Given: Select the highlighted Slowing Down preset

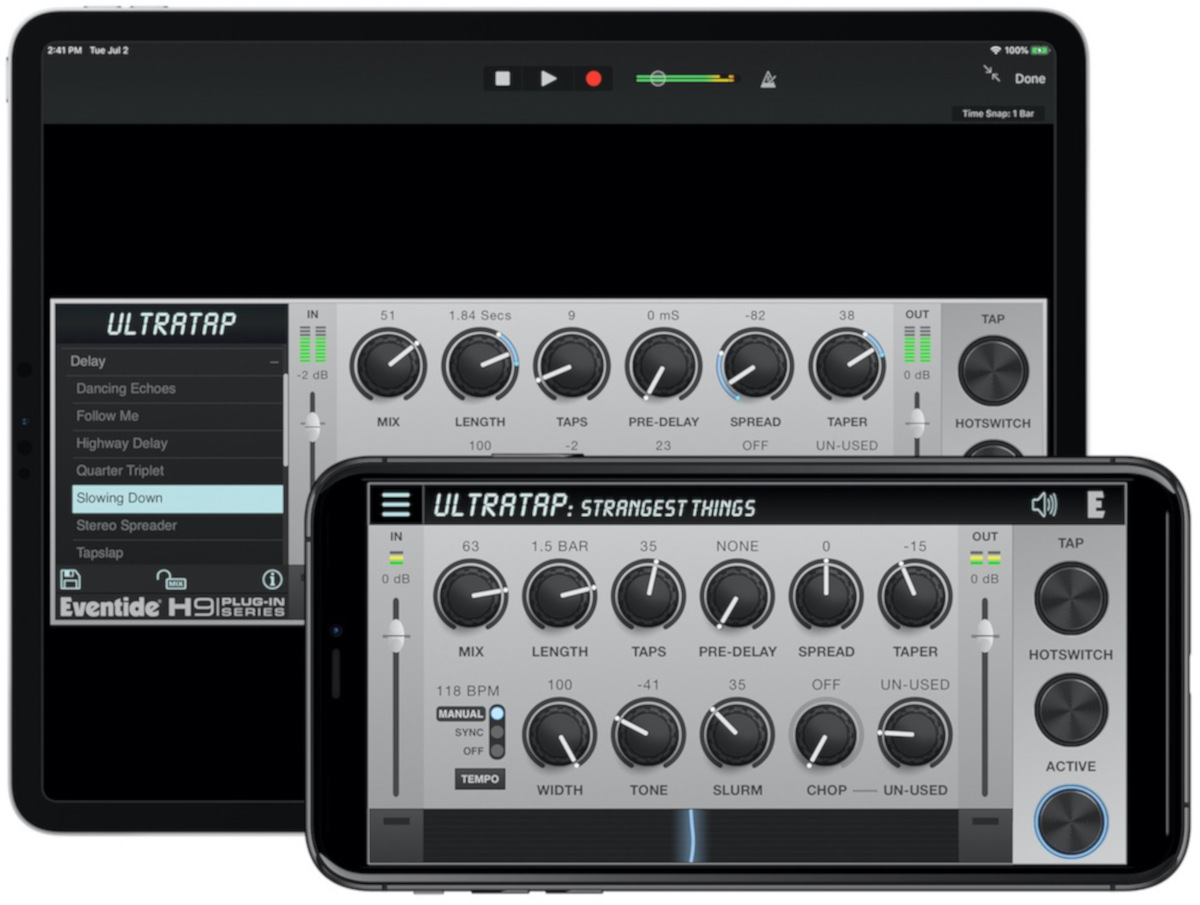Looking at the screenshot, I should pyautogui.click(x=177, y=498).
